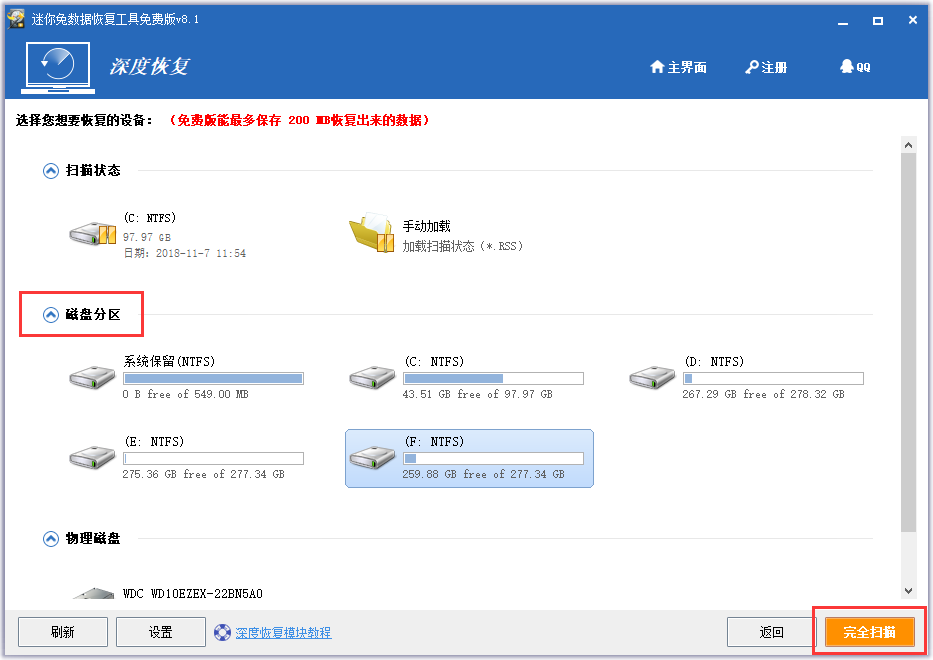Click the C: partition usage bar
Image resolution: width=933 pixels, height=660 pixels.
[x=493, y=379]
